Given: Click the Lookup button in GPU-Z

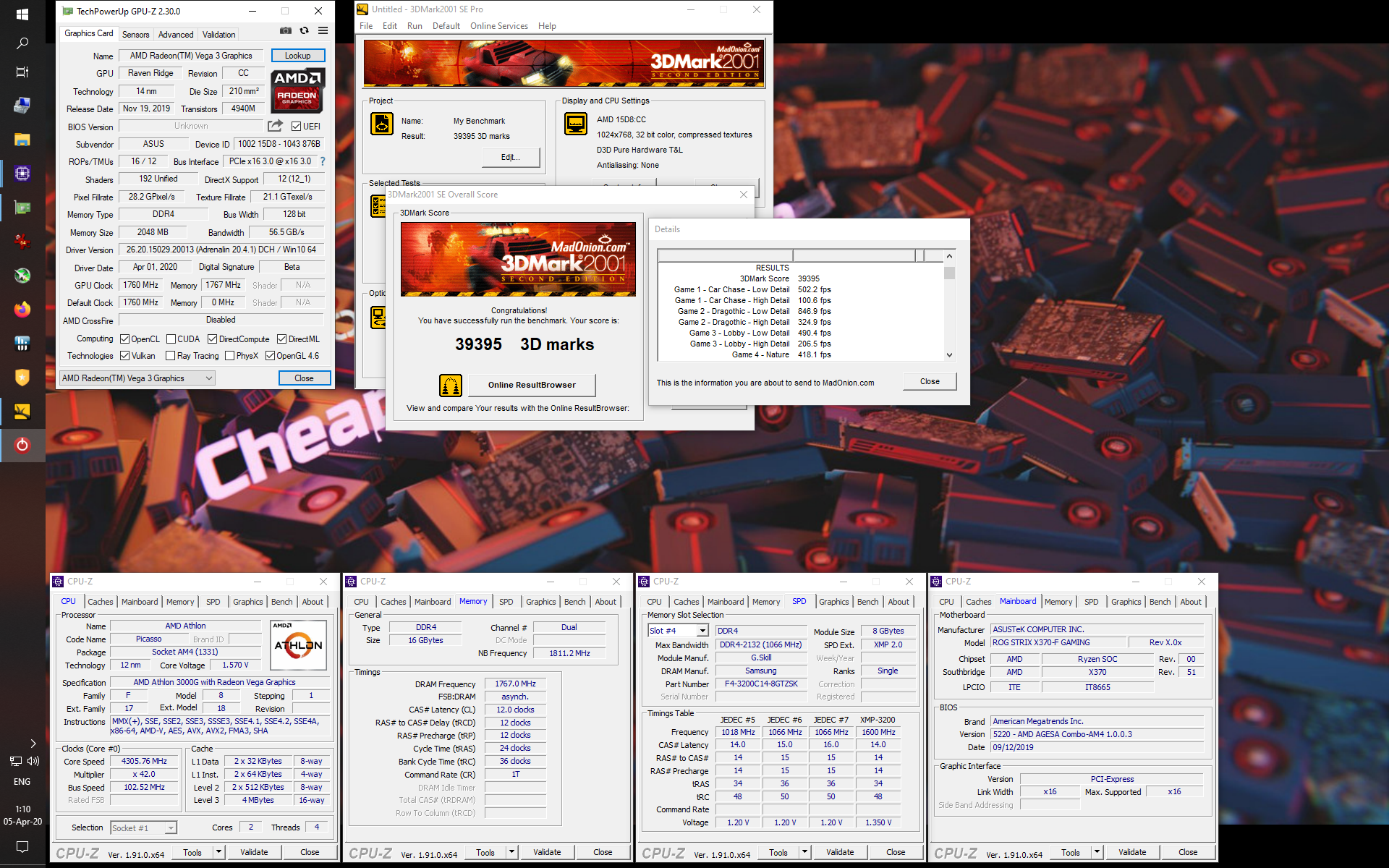Looking at the screenshot, I should click(x=297, y=56).
